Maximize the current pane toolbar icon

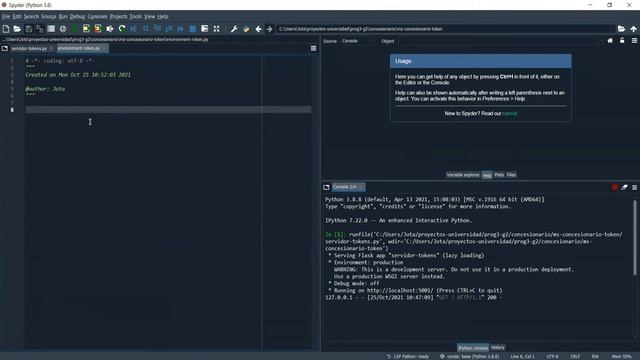[204, 29]
